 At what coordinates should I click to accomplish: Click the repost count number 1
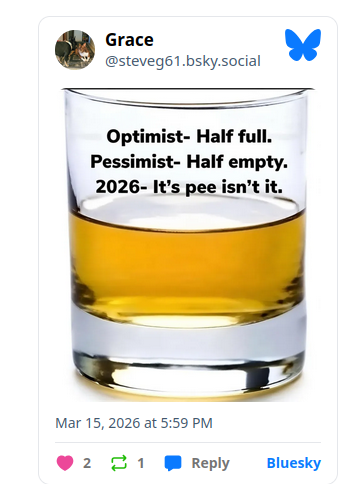pyautogui.click(x=141, y=463)
